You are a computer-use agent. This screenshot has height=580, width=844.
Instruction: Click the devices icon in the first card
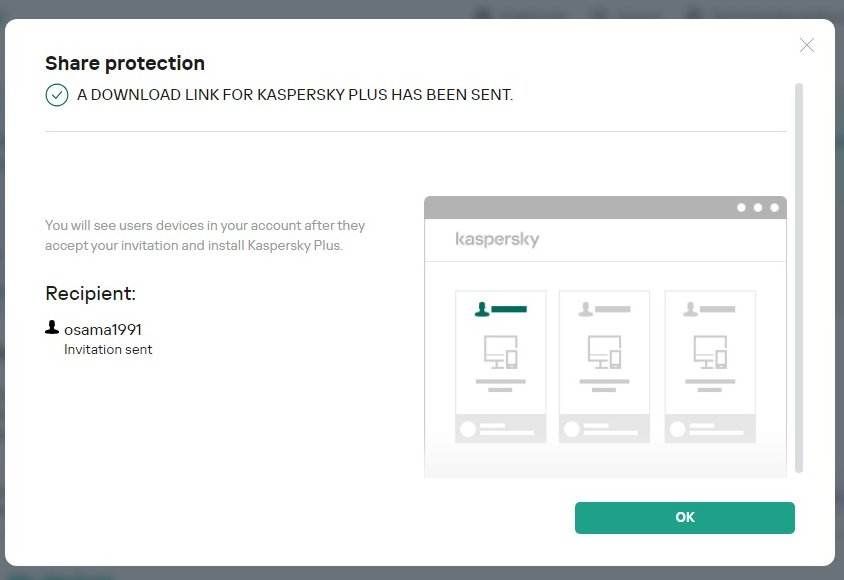click(500, 352)
